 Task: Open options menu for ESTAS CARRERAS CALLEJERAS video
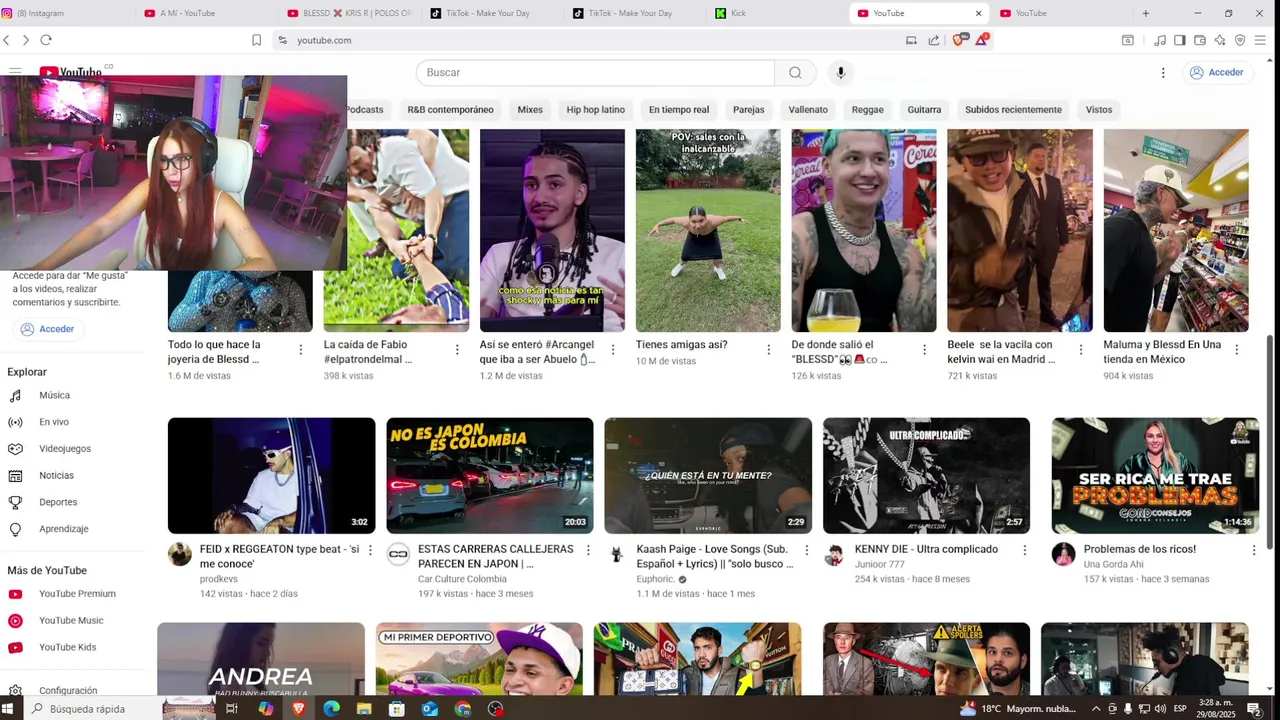[x=588, y=550]
